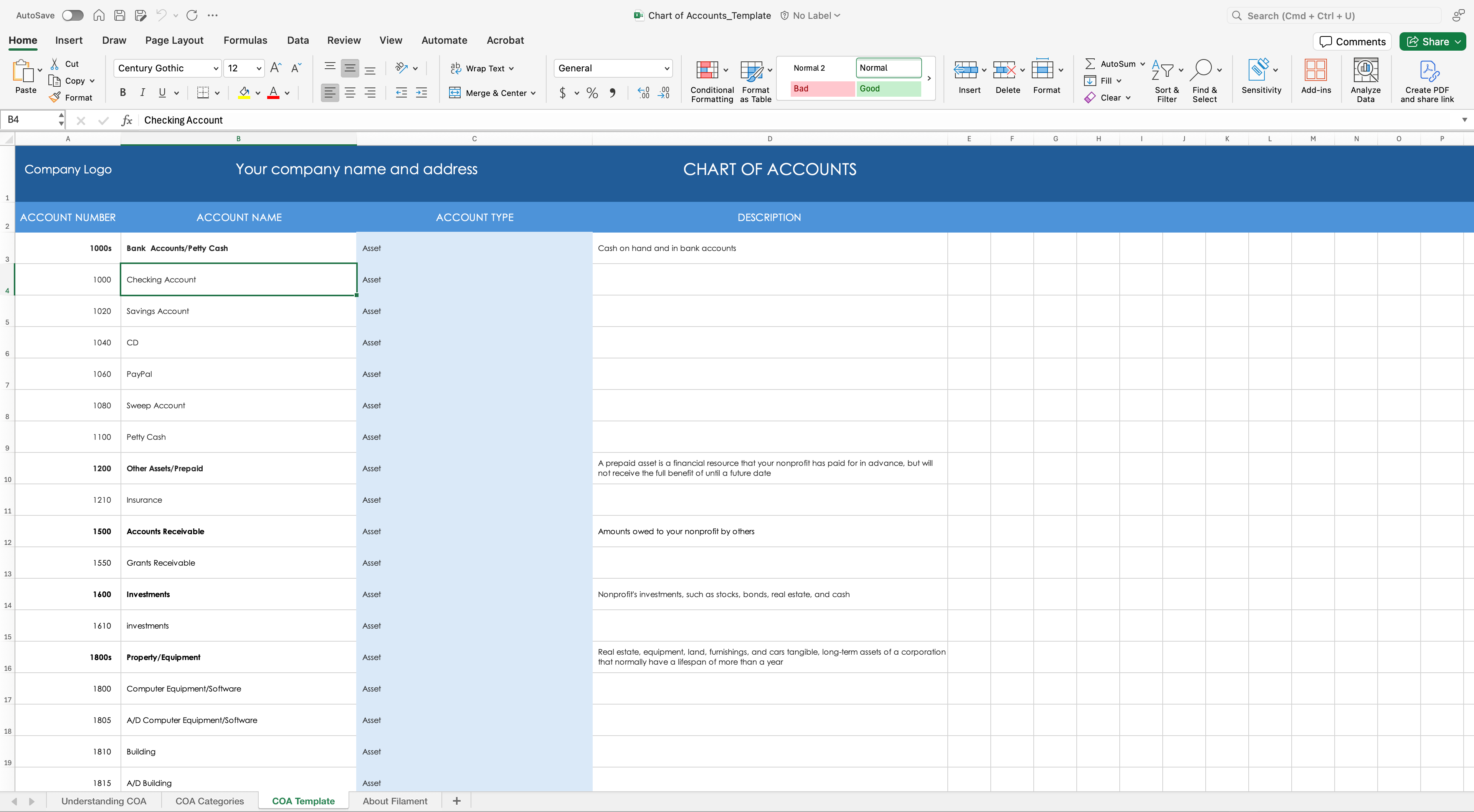Open the General number format dropdown
This screenshot has height=812, width=1474.
[667, 69]
